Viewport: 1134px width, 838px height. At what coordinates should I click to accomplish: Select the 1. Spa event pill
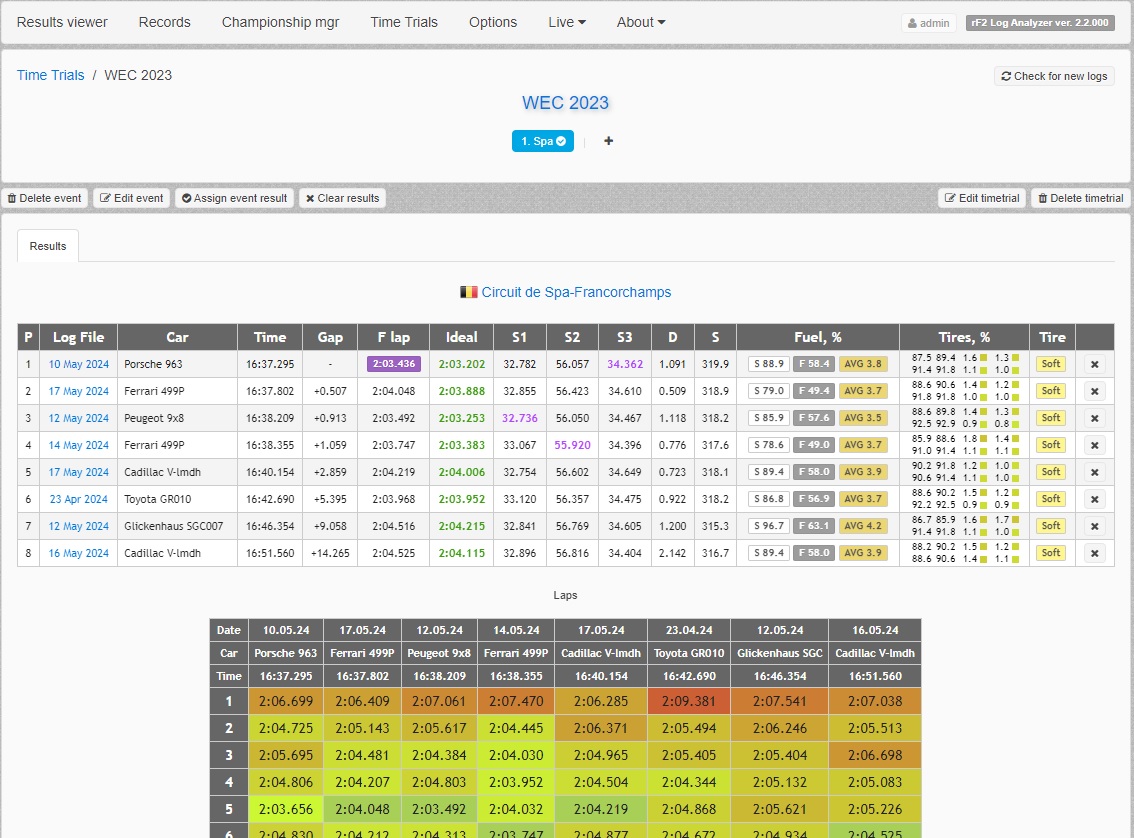pos(543,141)
